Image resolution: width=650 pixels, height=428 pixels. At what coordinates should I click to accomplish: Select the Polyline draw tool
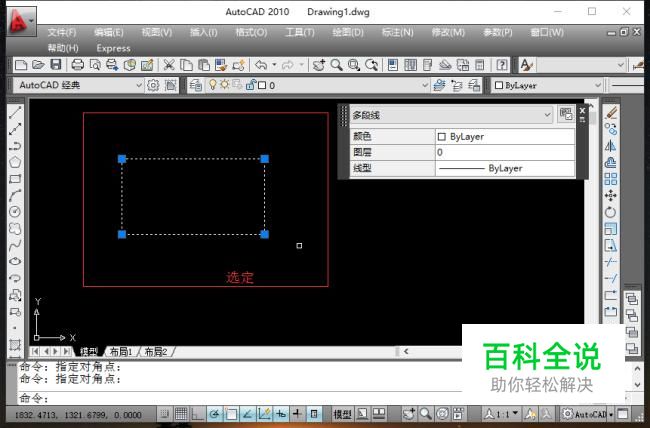15,146
